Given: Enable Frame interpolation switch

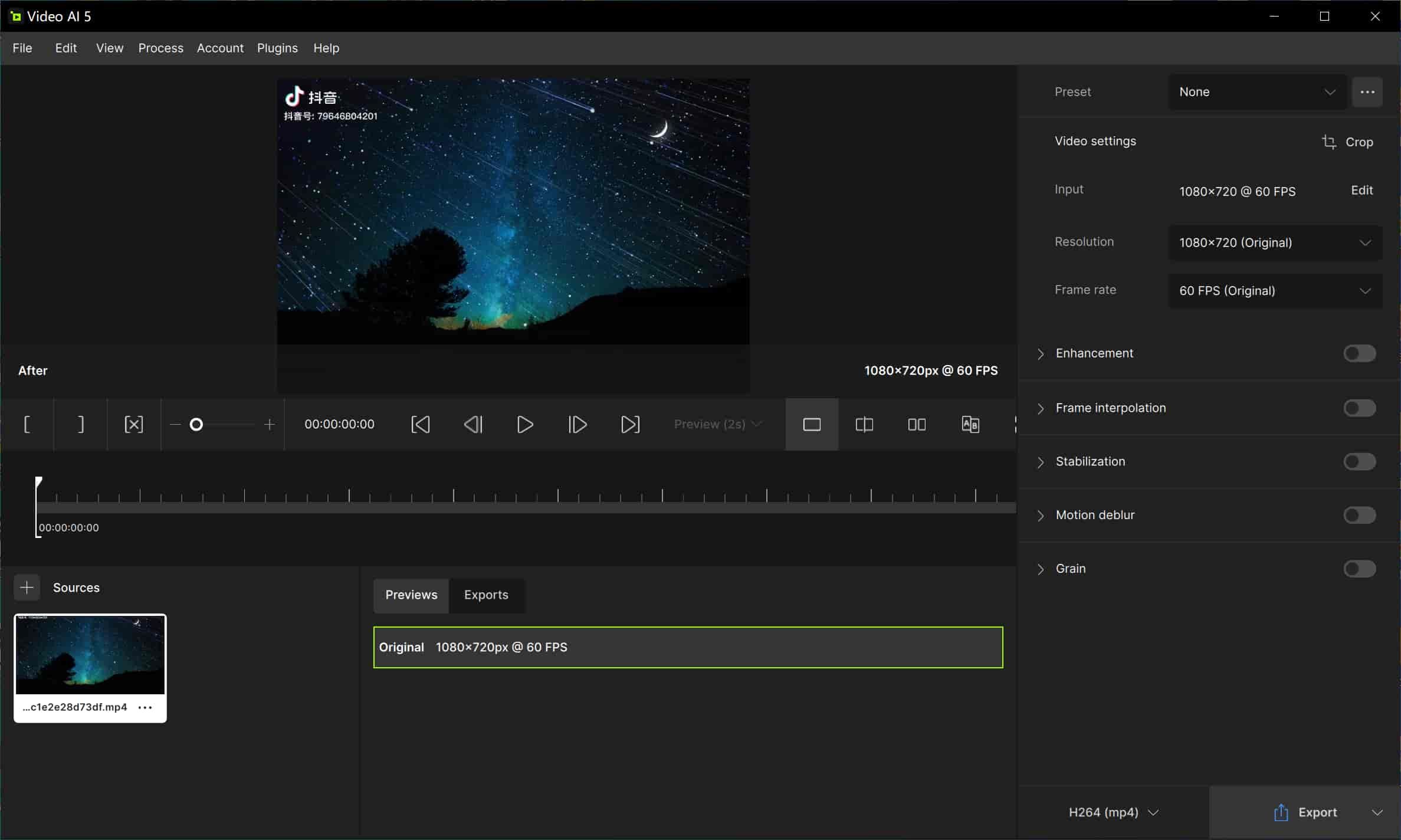Looking at the screenshot, I should tap(1360, 408).
